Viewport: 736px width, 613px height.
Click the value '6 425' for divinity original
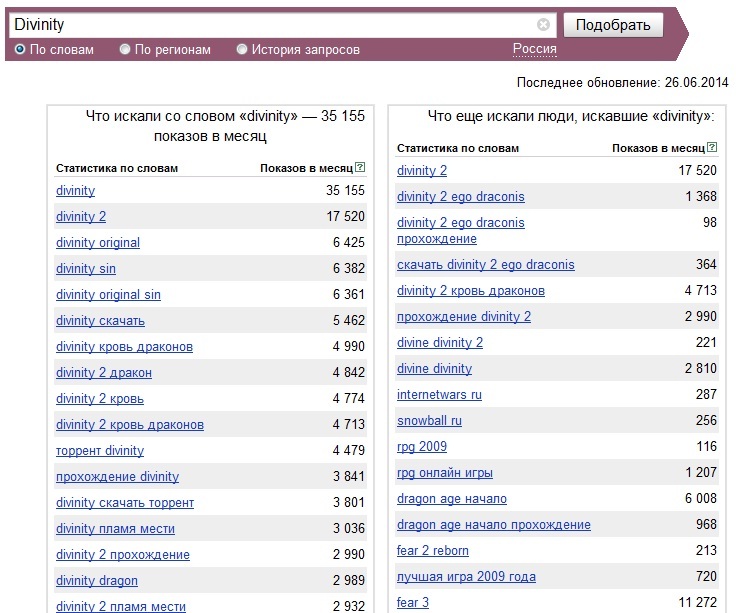tap(348, 243)
